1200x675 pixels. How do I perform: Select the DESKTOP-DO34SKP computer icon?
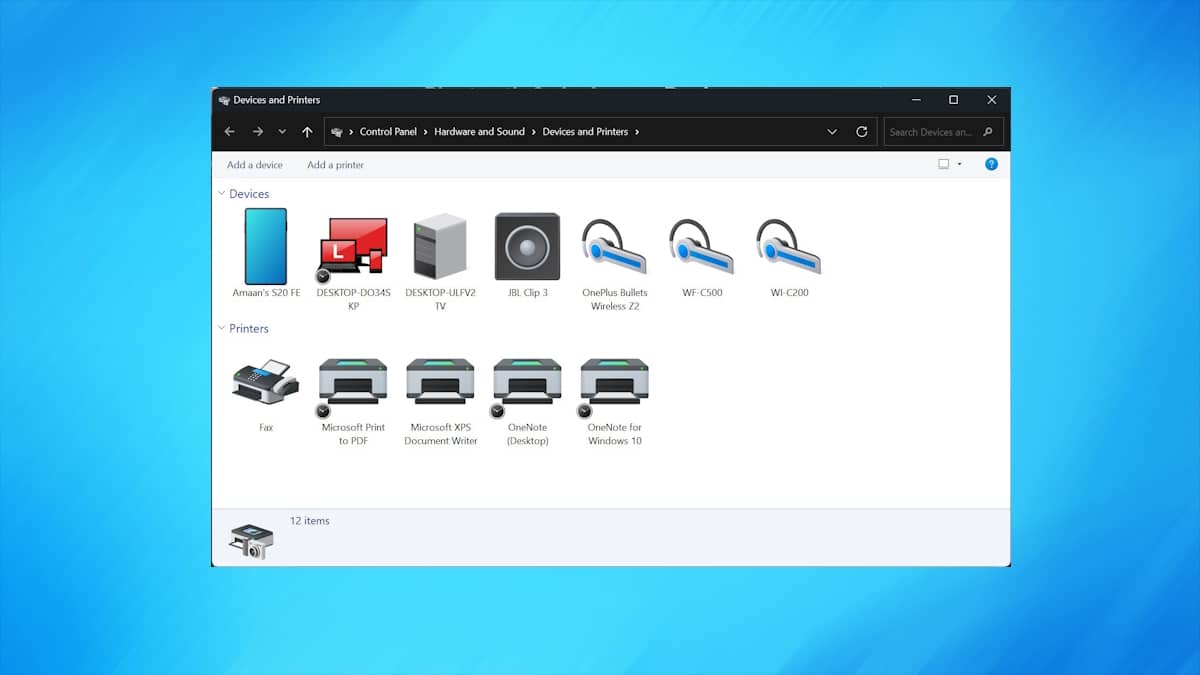(x=352, y=247)
